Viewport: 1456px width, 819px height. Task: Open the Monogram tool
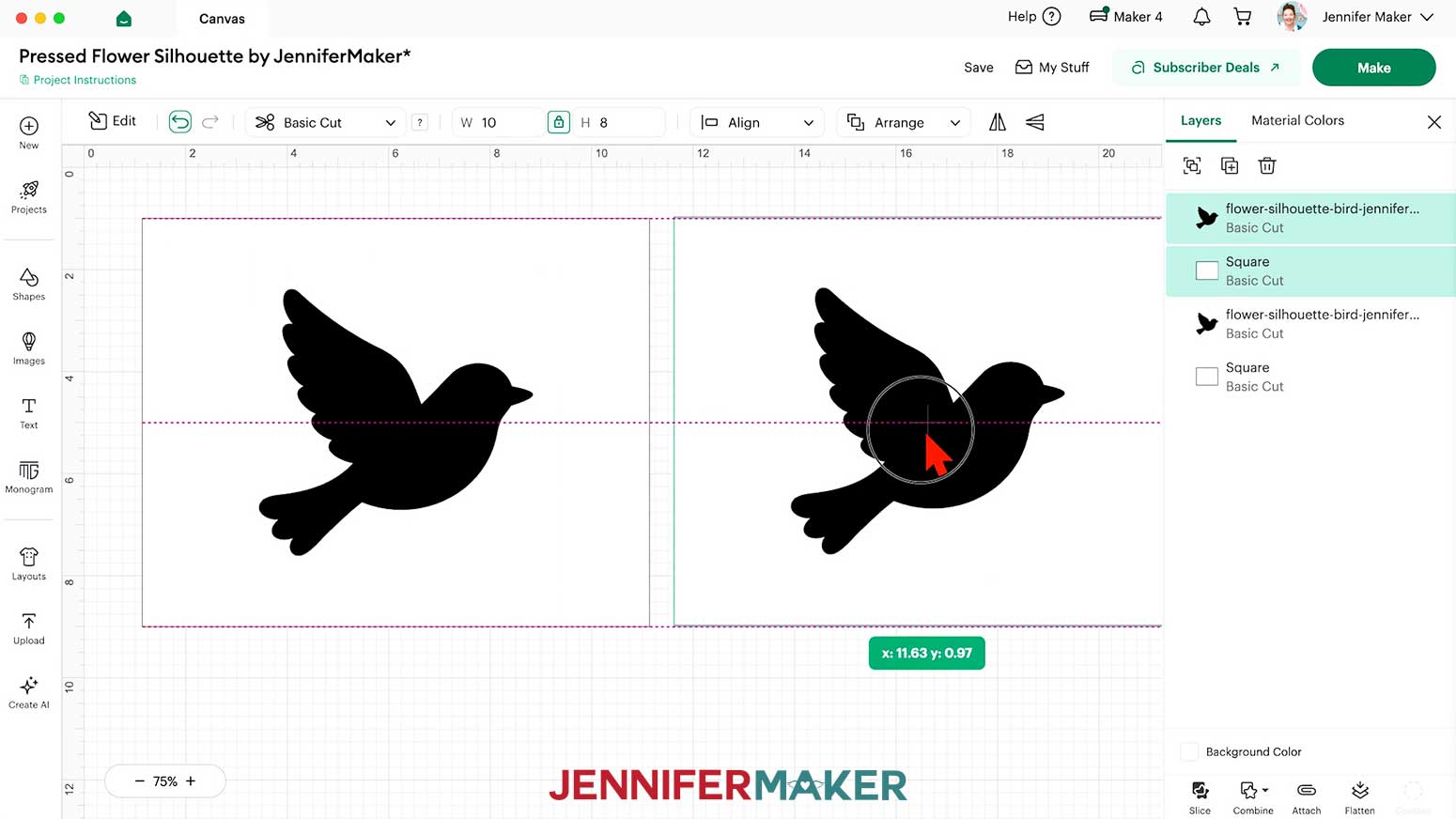tap(29, 477)
